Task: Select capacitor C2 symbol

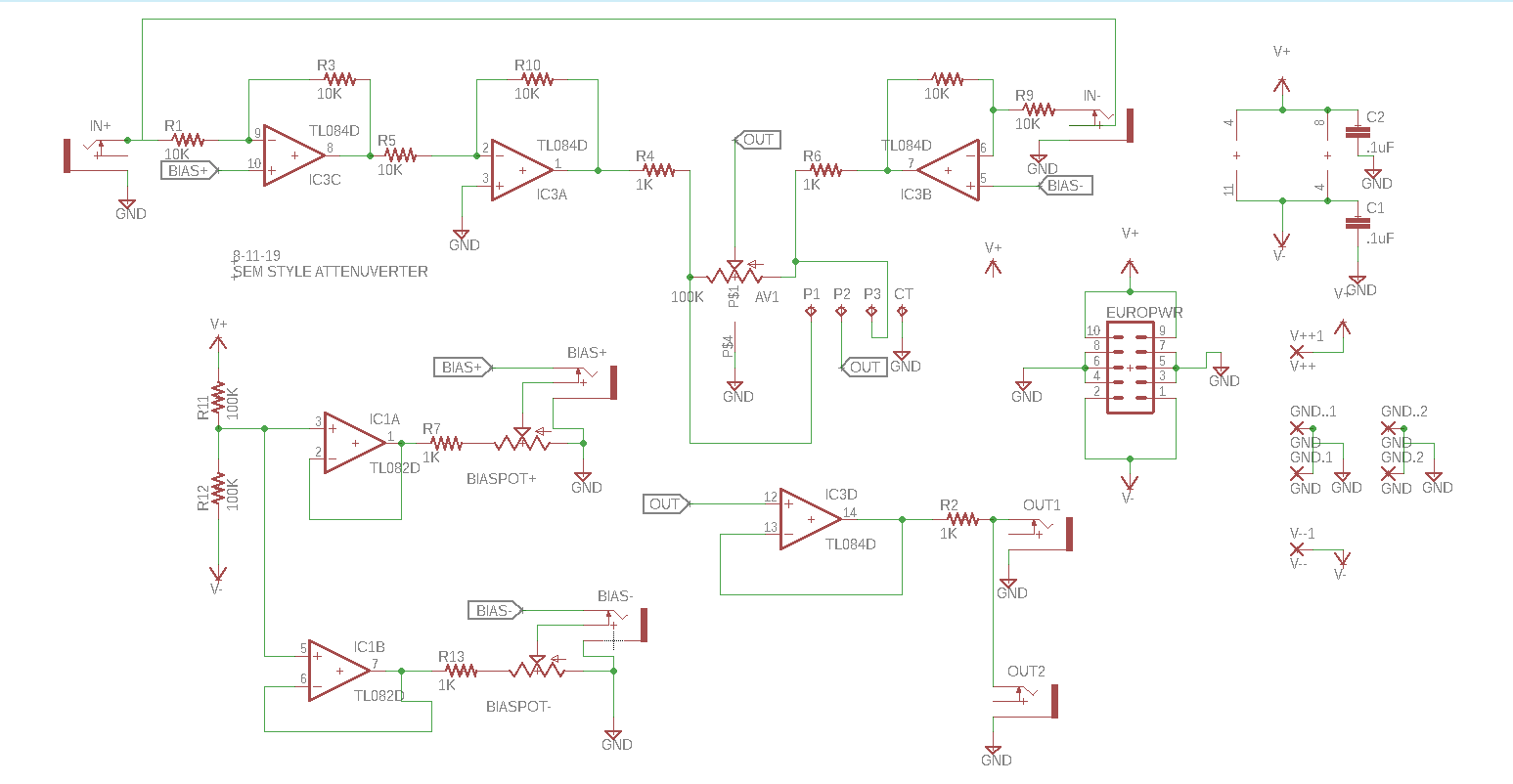Action: 1356,132
